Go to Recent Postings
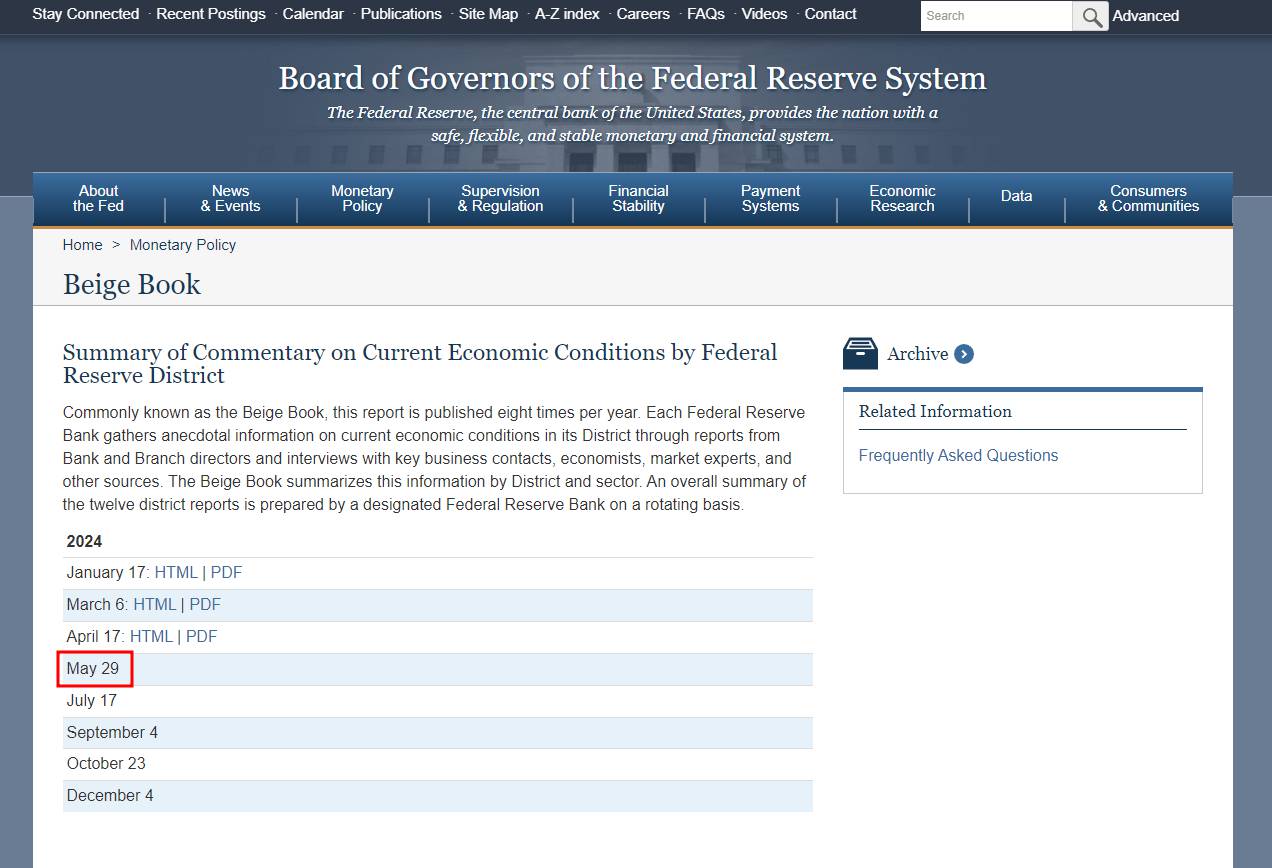 [x=211, y=14]
